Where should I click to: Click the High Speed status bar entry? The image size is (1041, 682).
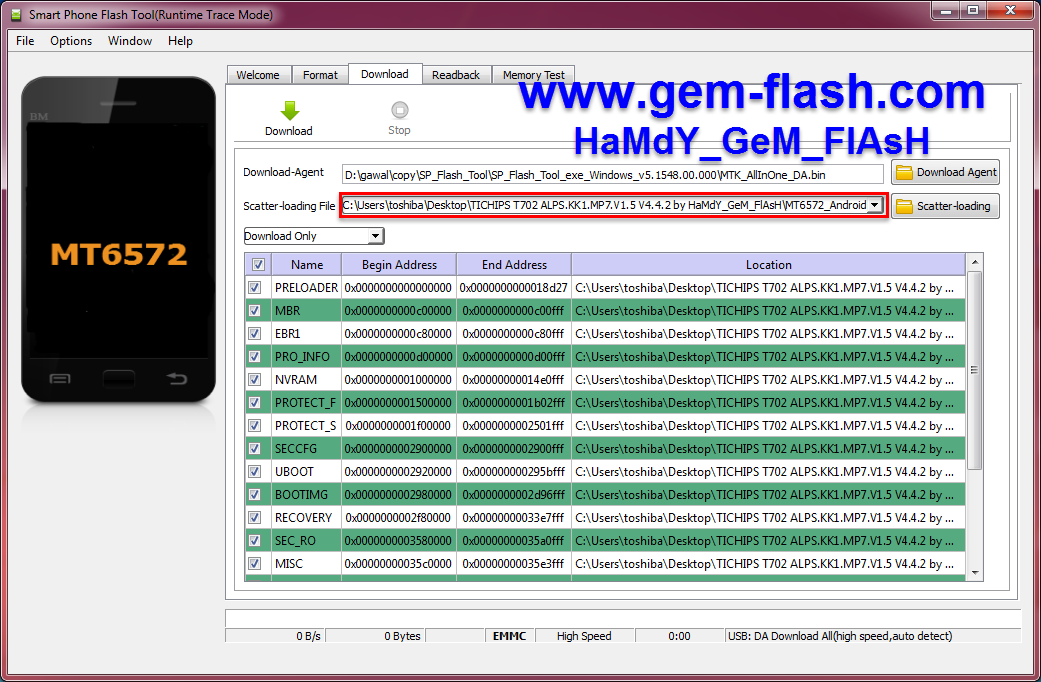584,636
